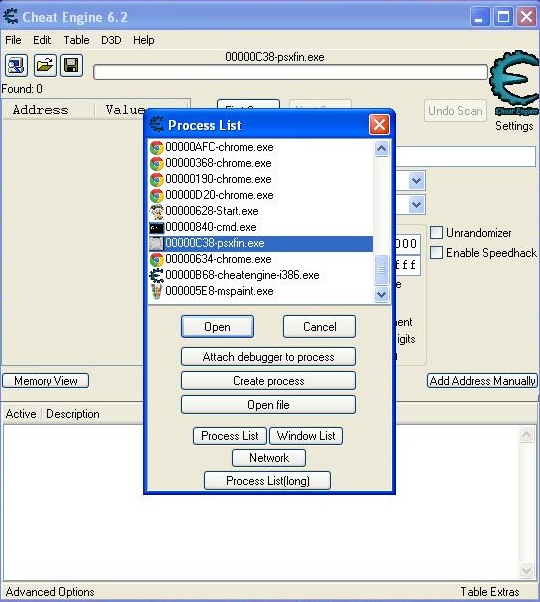Click the Description column header
Viewport: 540px width, 602px height.
pyautogui.click(x=73, y=414)
